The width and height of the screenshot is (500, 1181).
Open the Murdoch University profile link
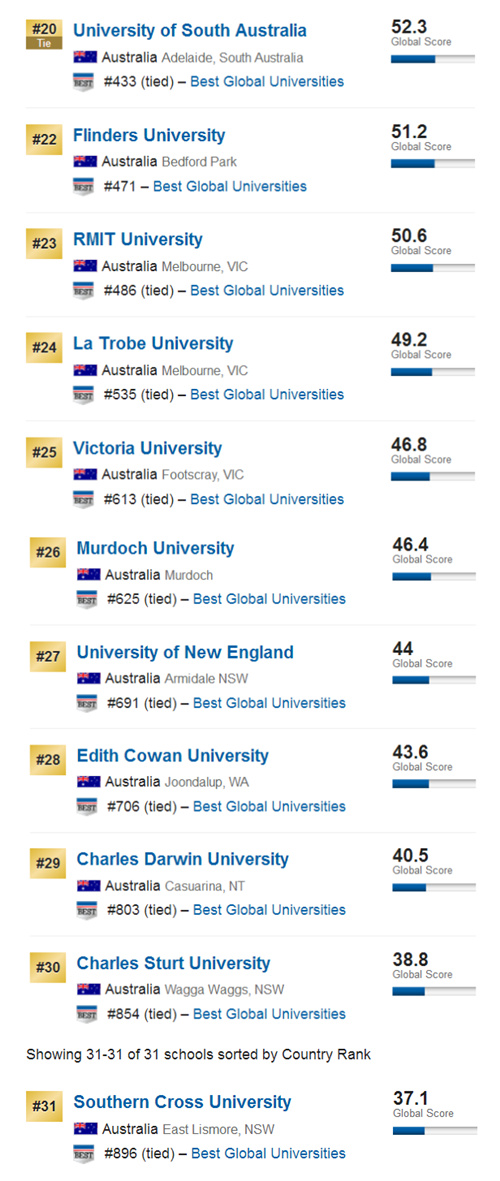[x=155, y=548]
